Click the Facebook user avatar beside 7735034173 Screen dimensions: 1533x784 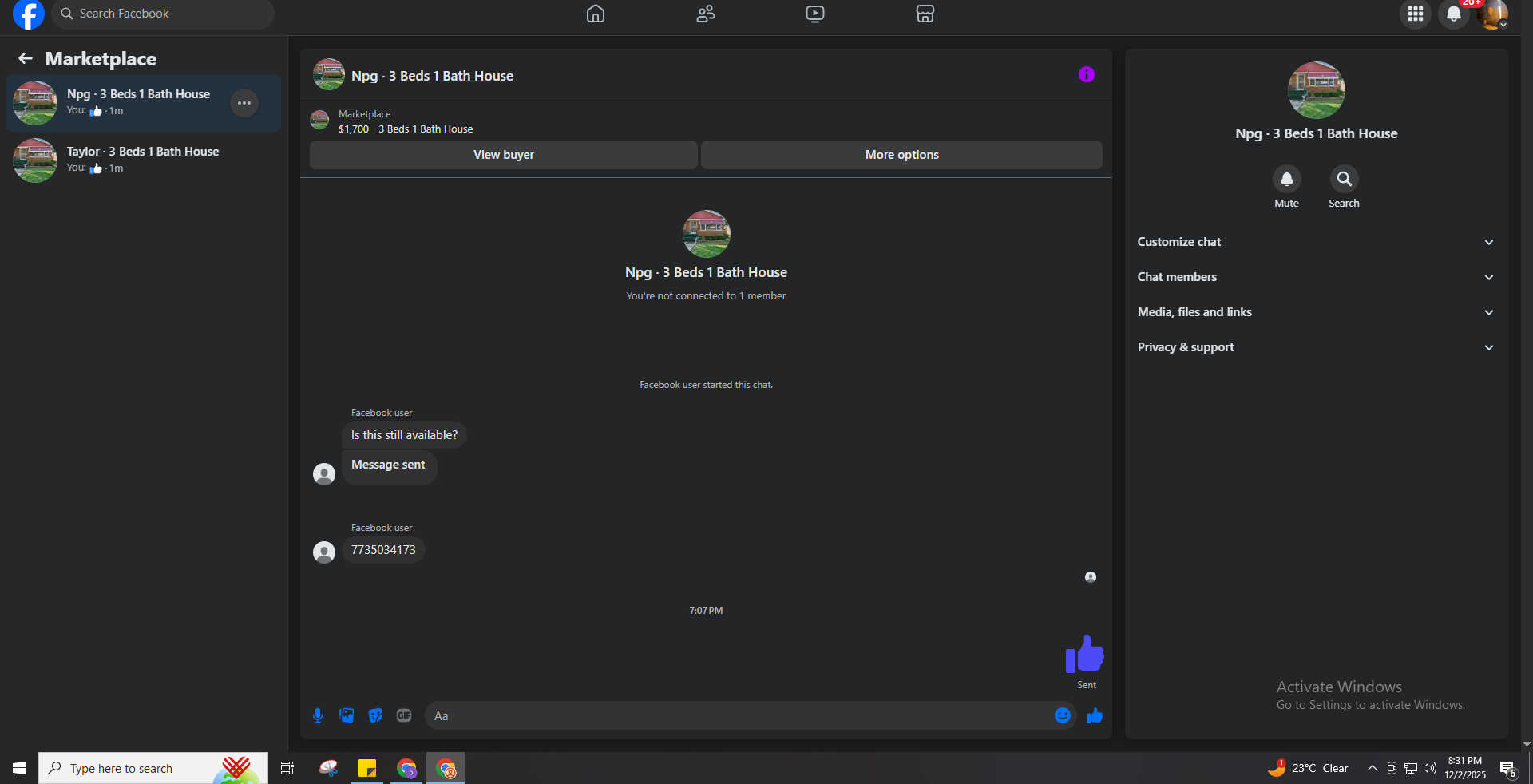(324, 552)
